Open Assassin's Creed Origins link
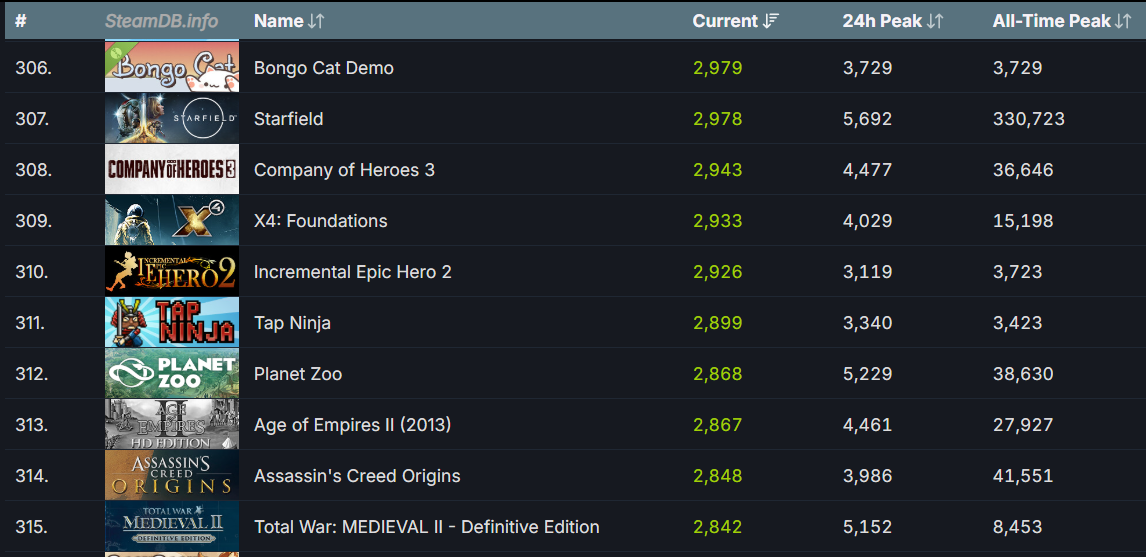 tap(357, 476)
